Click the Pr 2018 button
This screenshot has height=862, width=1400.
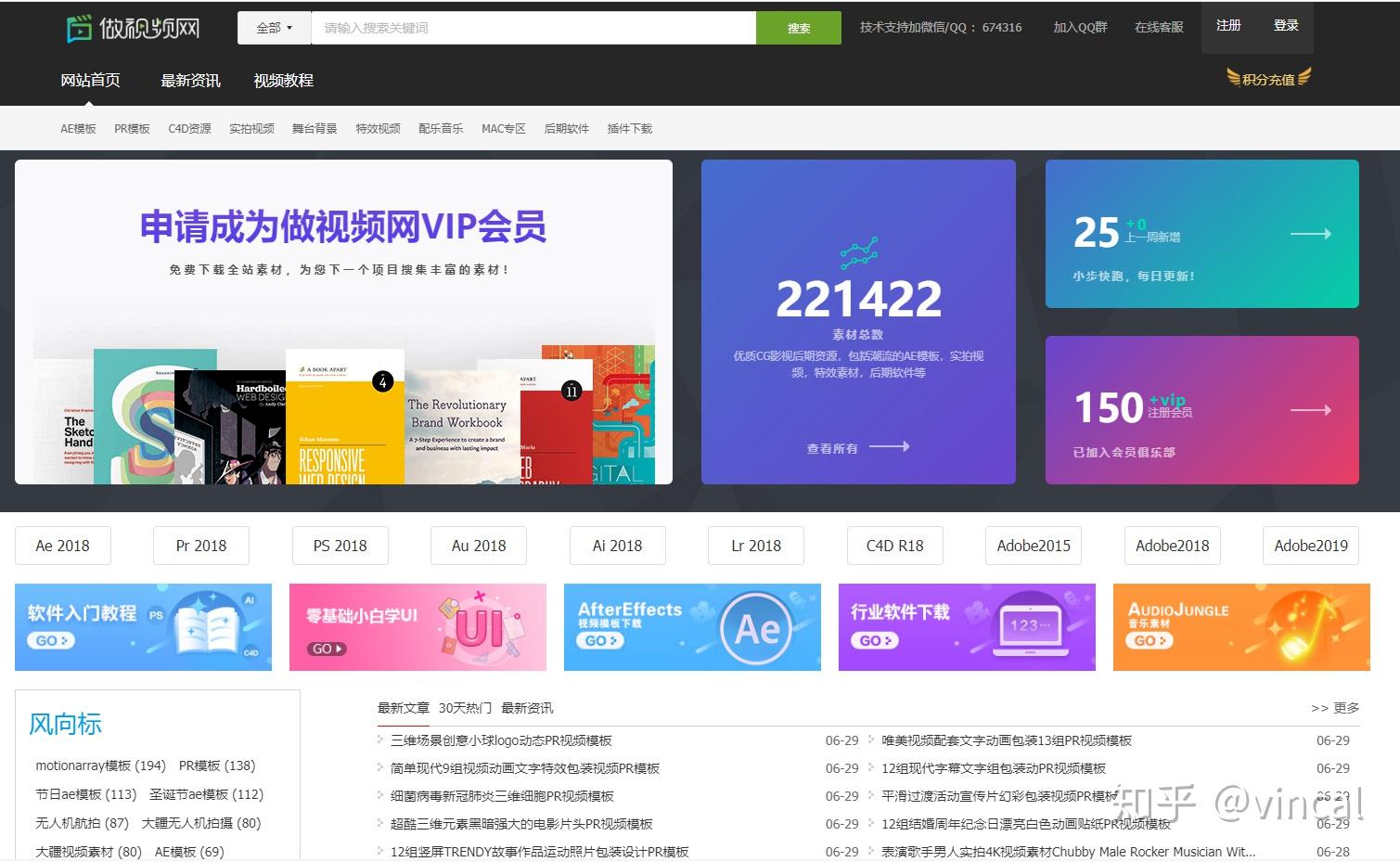point(201,546)
